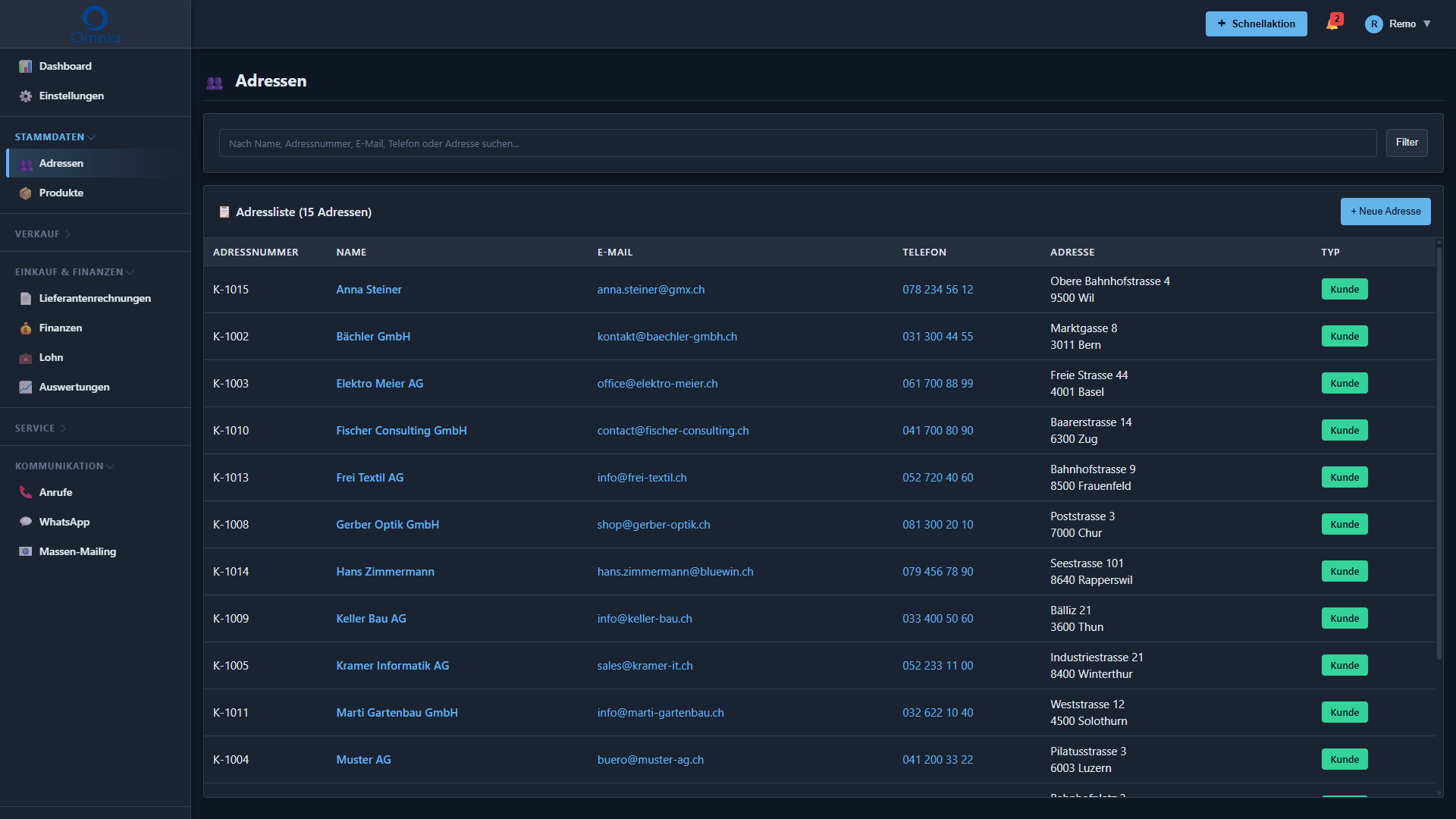
Task: Open the Lohn briefcase icon
Action: pos(26,358)
